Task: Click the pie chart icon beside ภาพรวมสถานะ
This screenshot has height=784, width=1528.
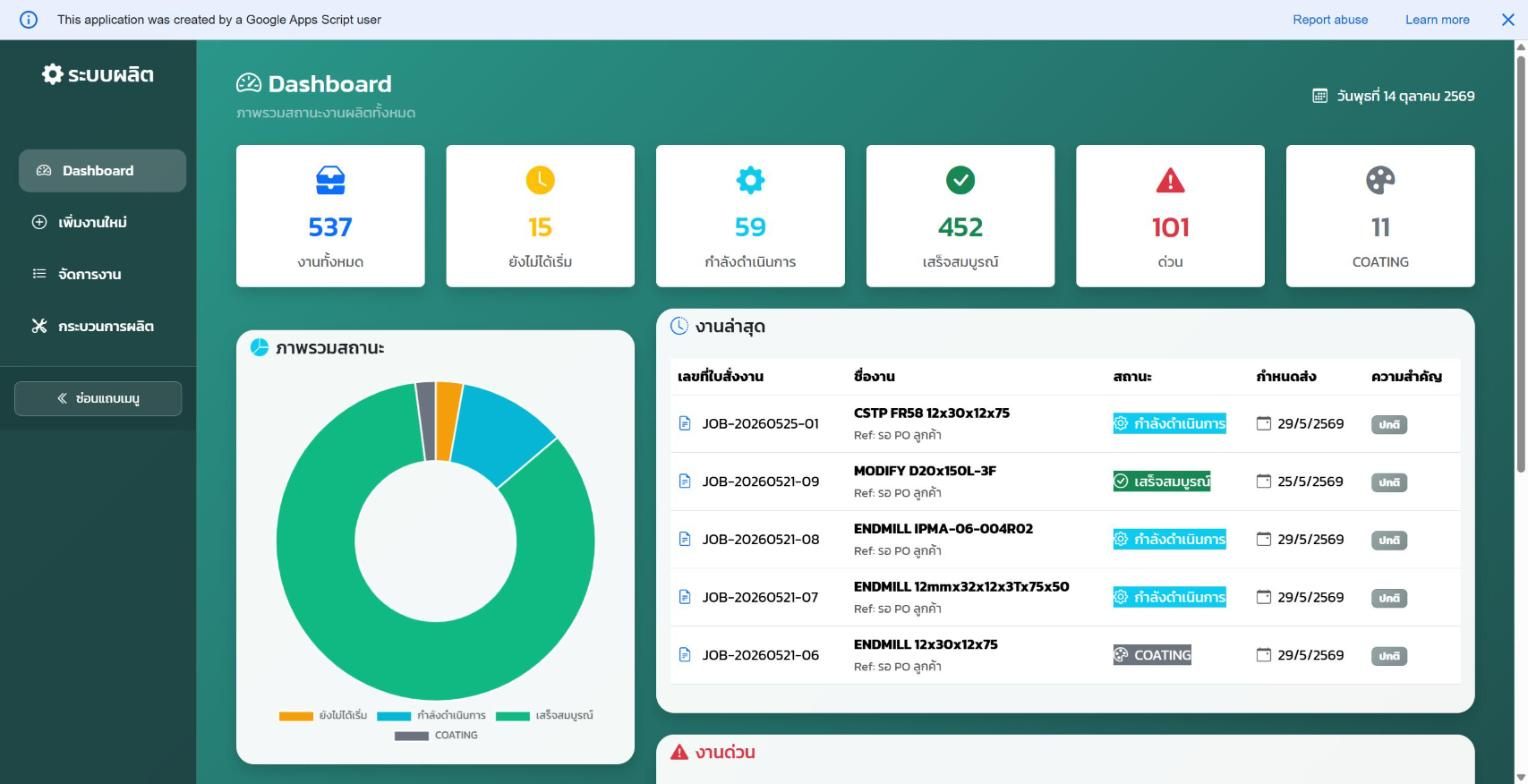Action: tap(259, 347)
